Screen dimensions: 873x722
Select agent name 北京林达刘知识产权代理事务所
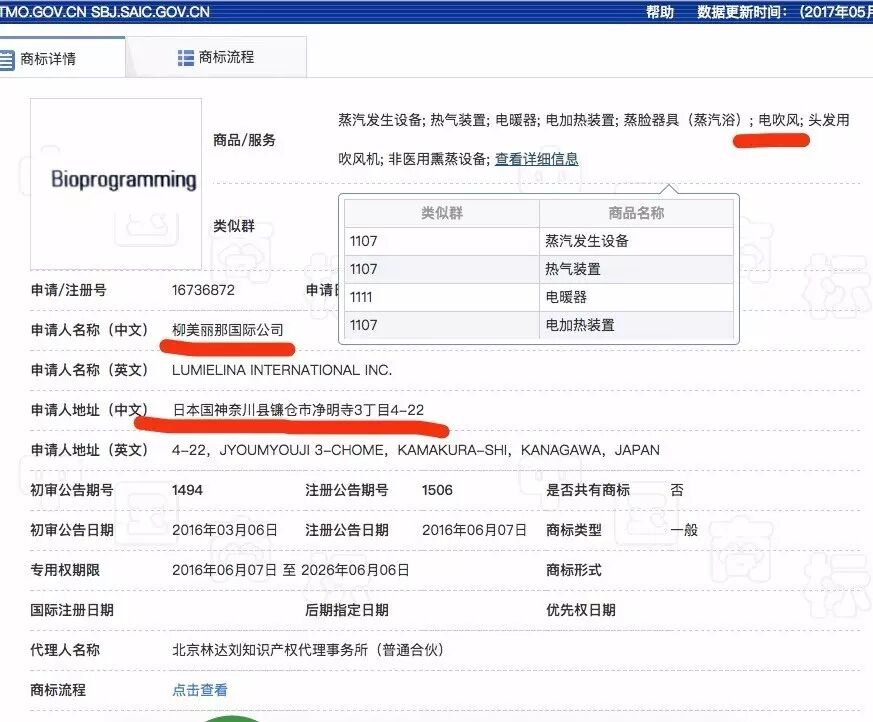point(307,650)
